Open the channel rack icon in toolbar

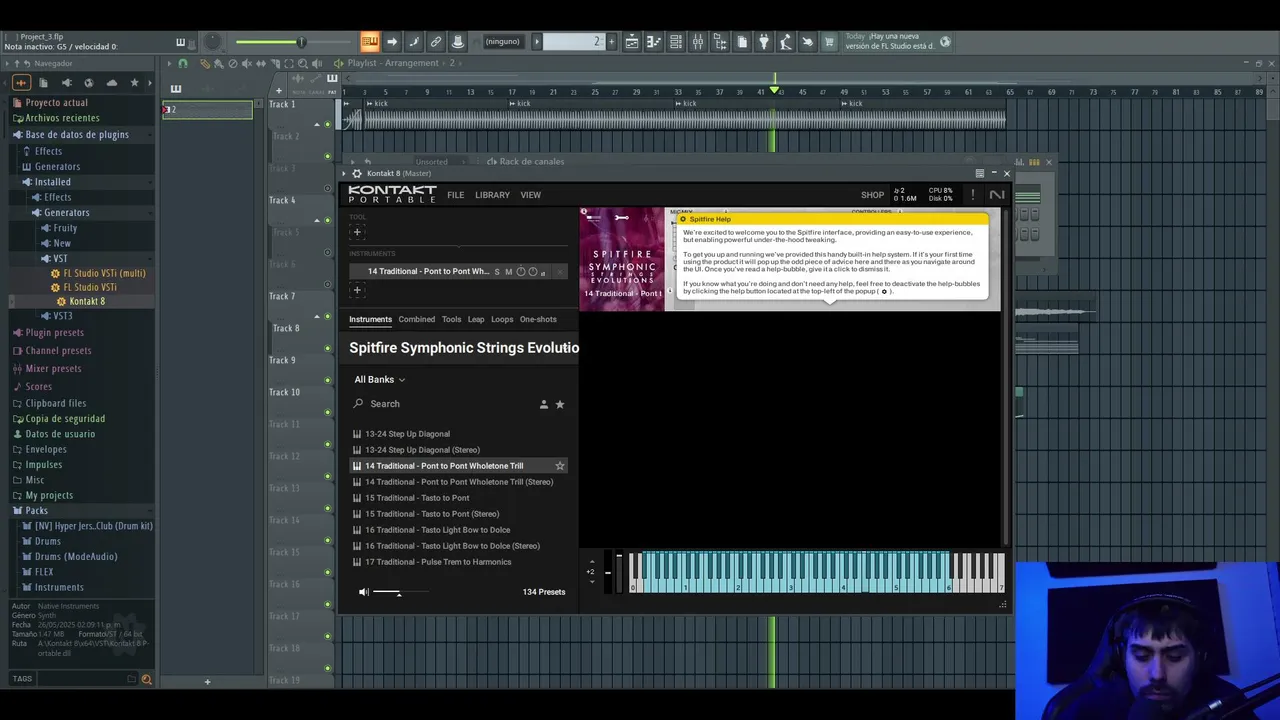(676, 41)
